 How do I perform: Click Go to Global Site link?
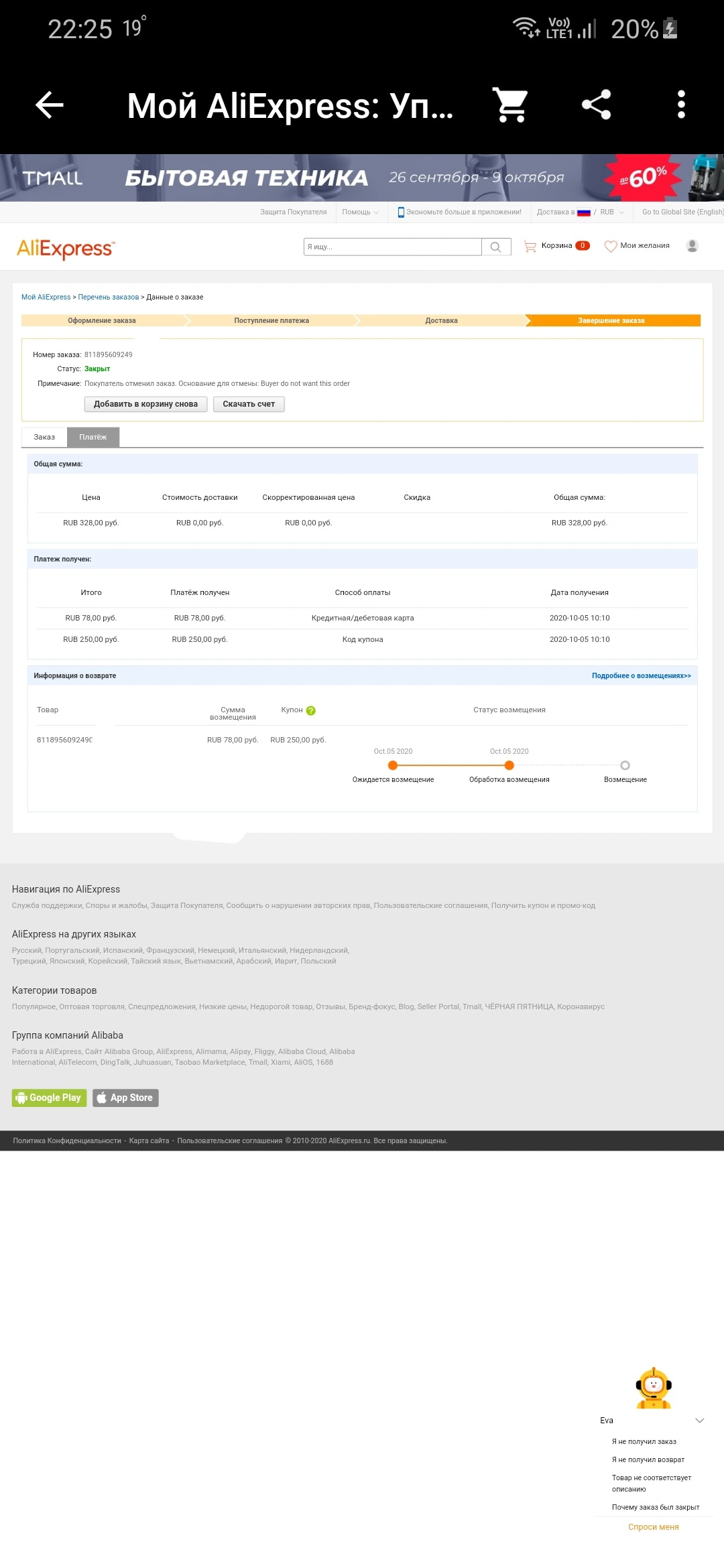tap(682, 212)
